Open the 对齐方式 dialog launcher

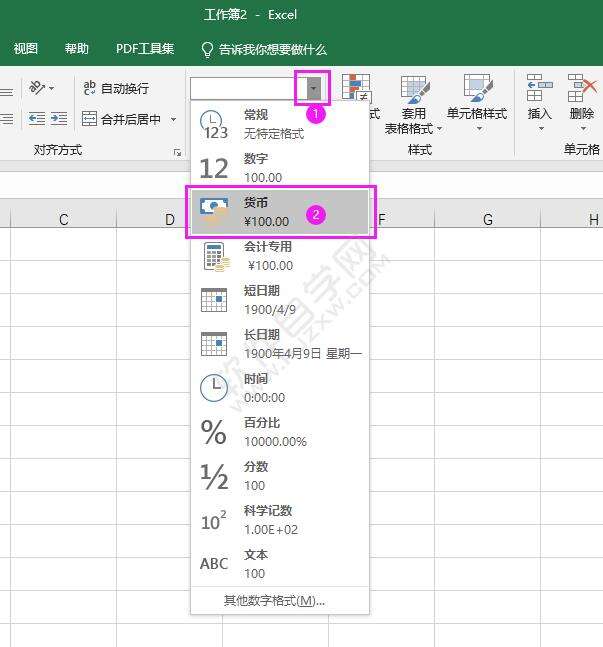177,153
